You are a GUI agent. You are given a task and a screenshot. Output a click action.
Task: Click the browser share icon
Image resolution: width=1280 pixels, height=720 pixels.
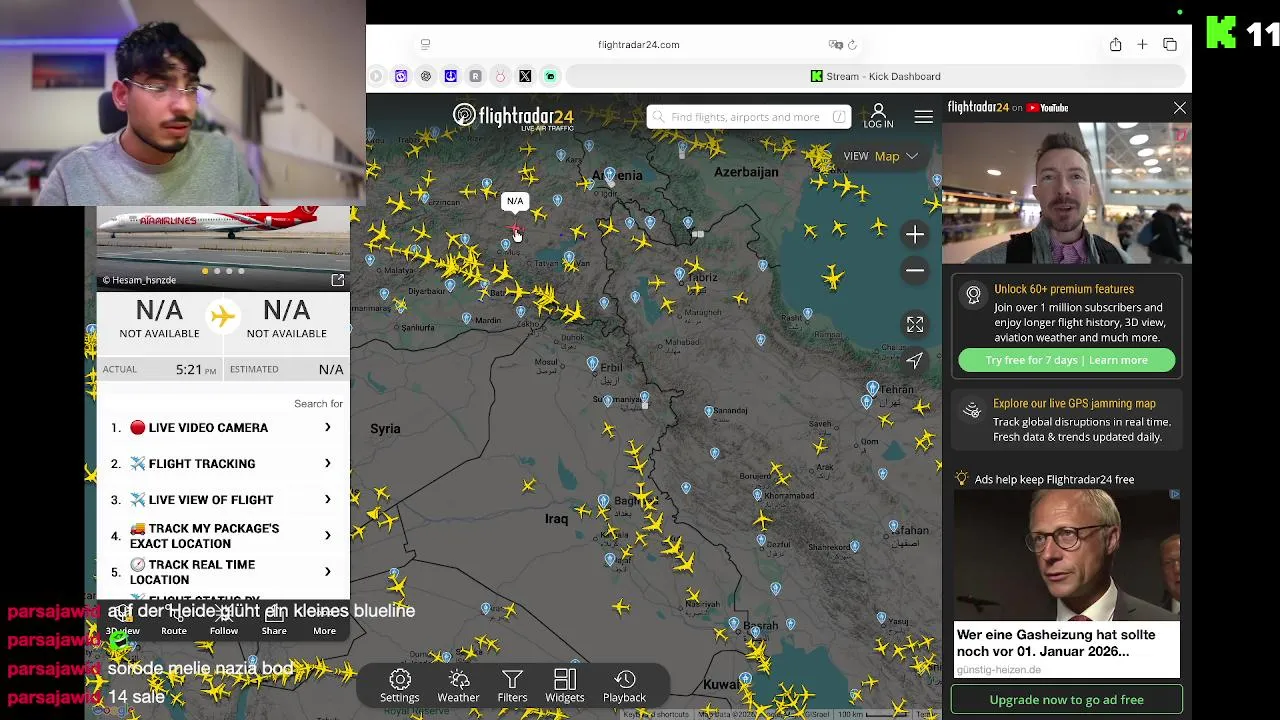(x=1115, y=44)
